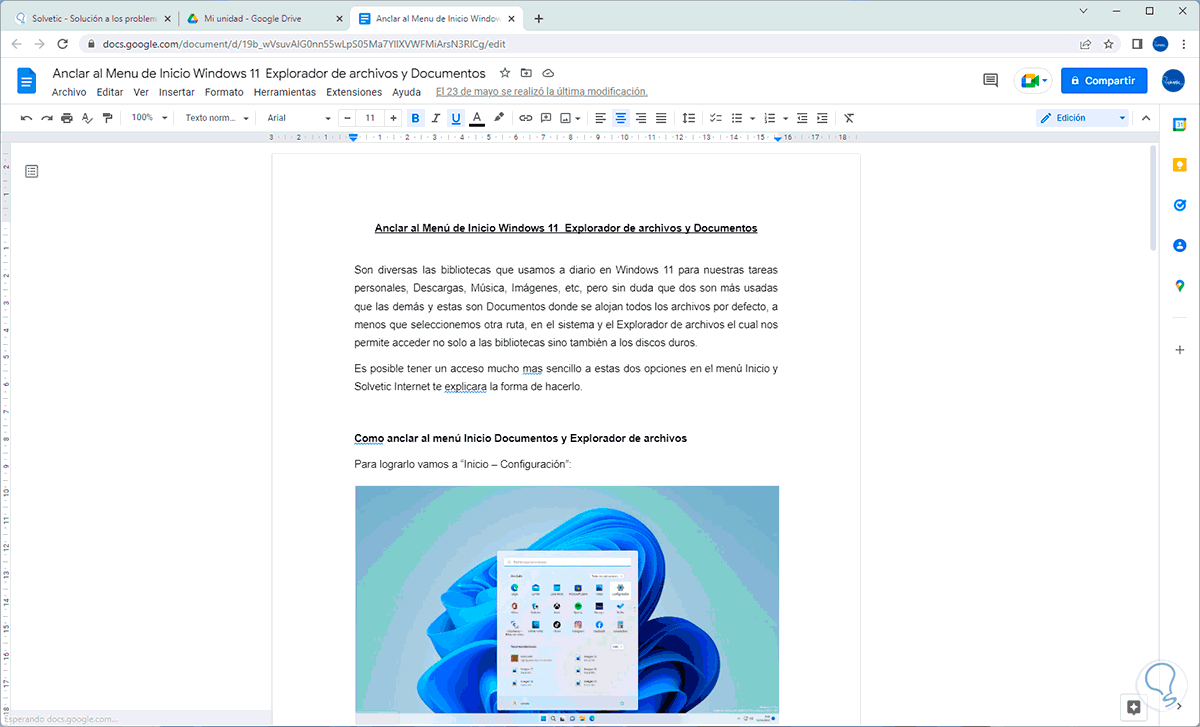Open the Formato menu
Viewport: 1200px width, 727px height.
click(224, 92)
